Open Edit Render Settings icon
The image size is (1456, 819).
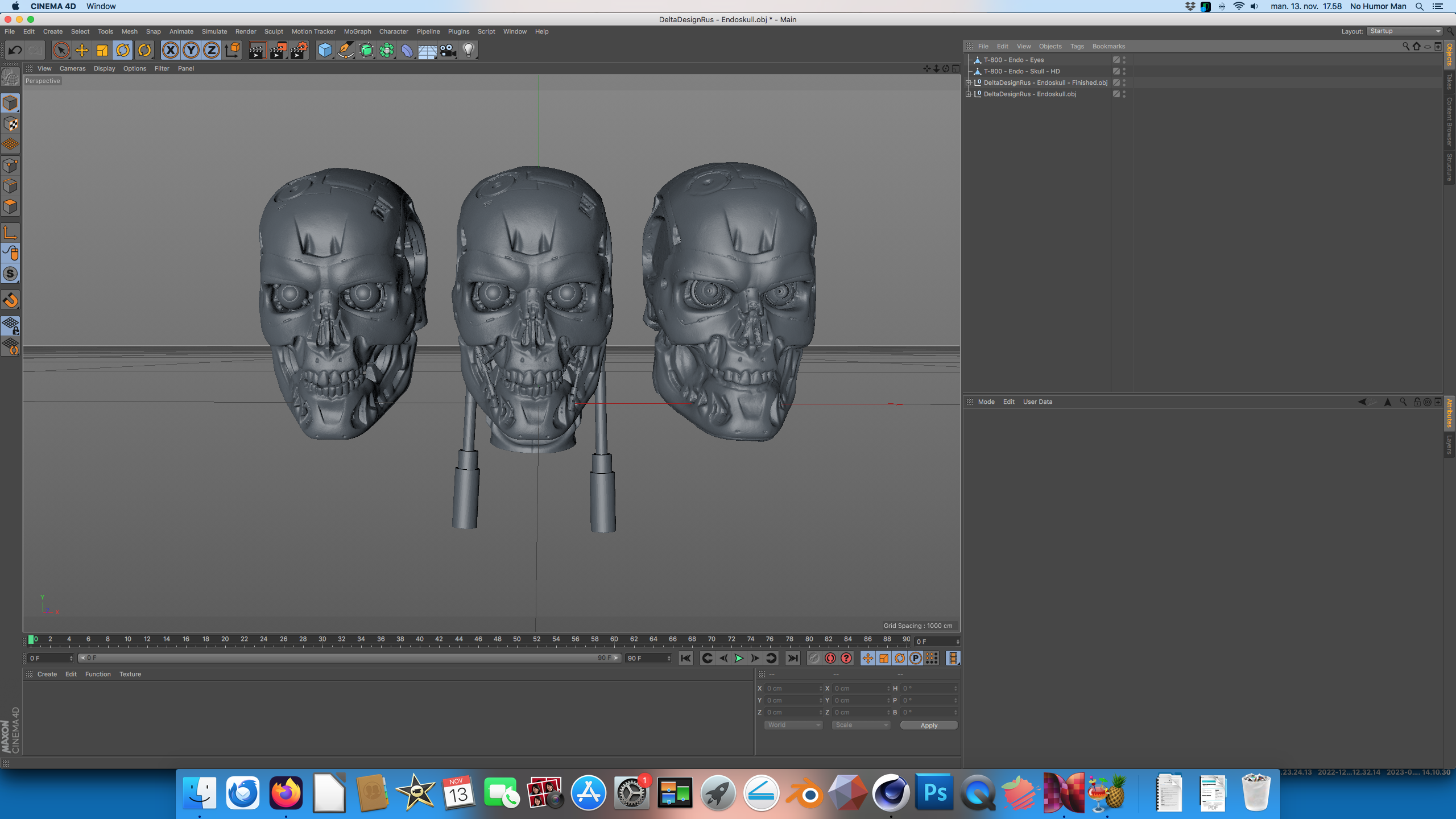299,50
